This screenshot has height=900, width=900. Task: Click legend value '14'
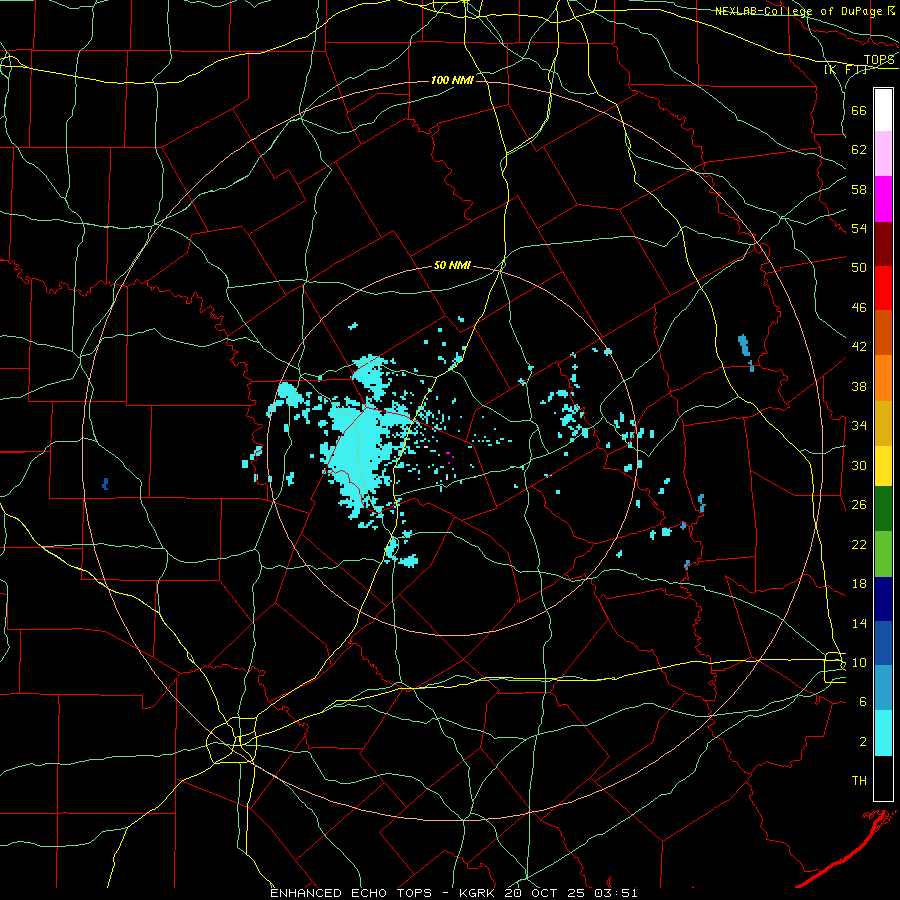(x=859, y=623)
